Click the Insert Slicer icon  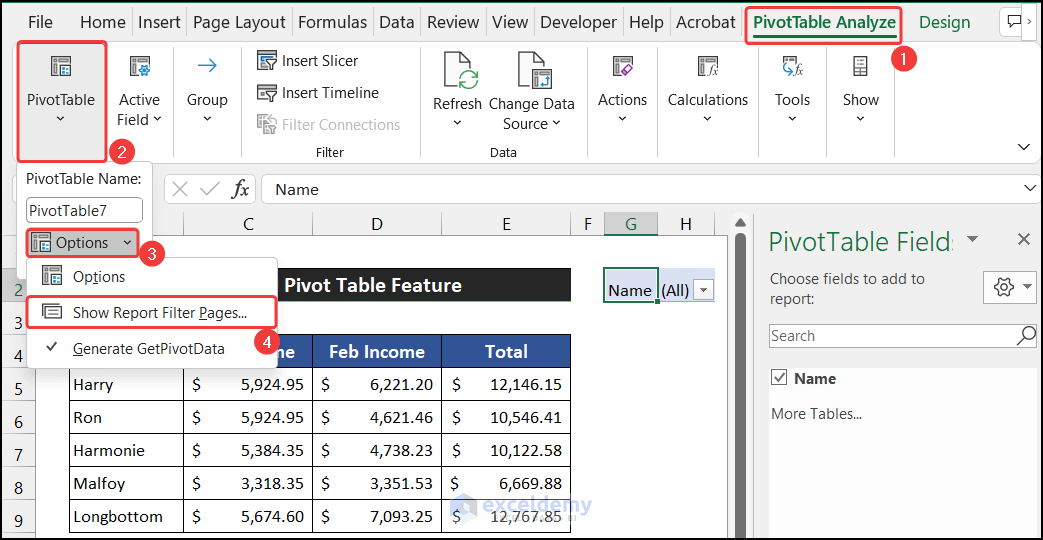[x=267, y=61]
